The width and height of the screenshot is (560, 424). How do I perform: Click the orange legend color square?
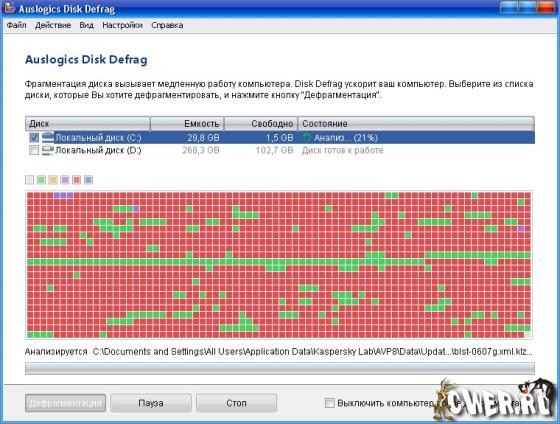(x=53, y=180)
